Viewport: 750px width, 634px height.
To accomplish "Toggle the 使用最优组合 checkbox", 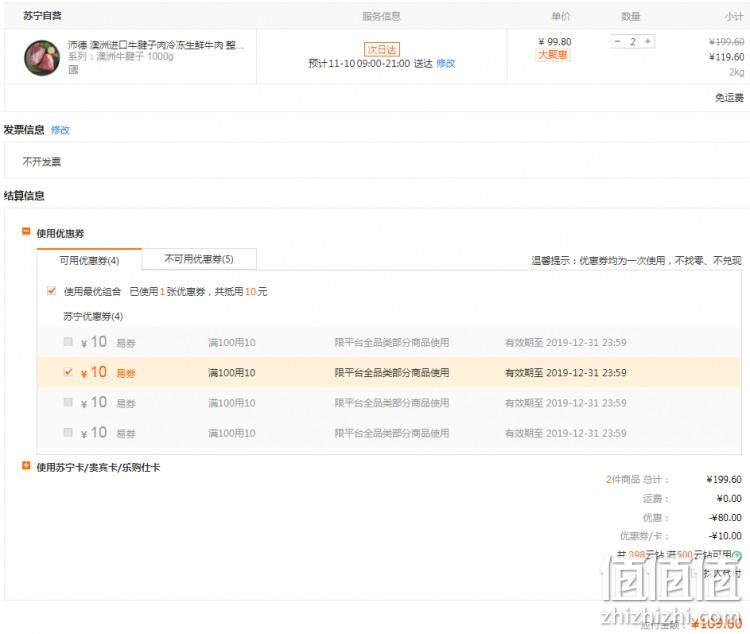I will [52, 291].
